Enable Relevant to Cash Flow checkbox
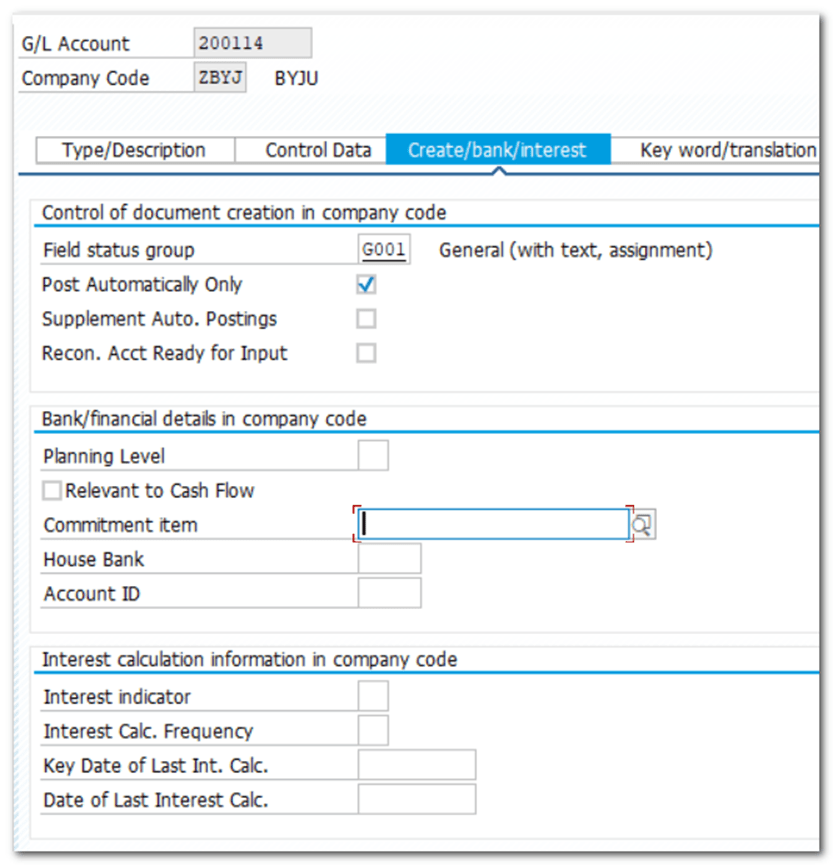This screenshot has height=865, width=833. tap(52, 491)
